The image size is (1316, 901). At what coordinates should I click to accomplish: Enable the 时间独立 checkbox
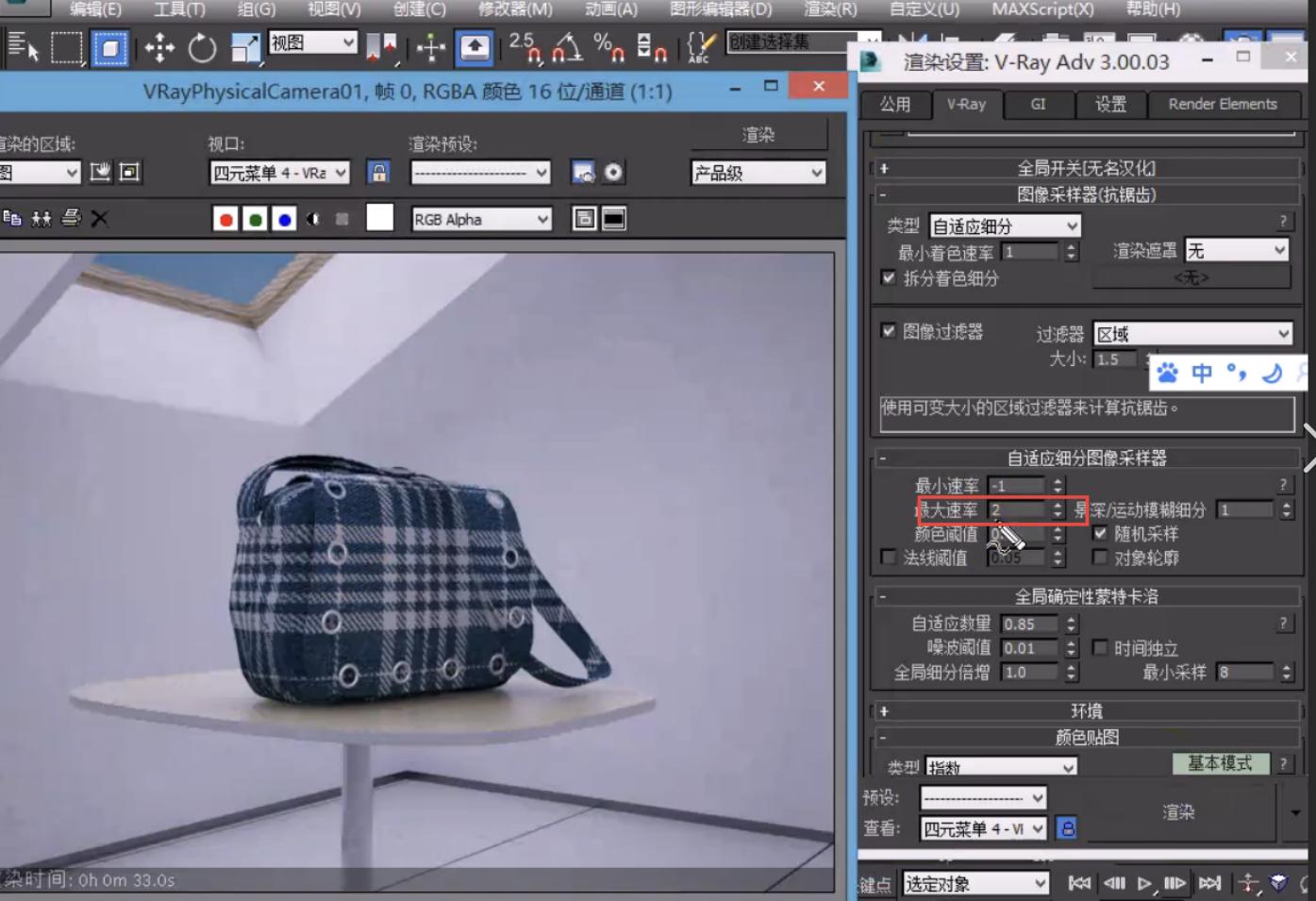tap(1100, 648)
